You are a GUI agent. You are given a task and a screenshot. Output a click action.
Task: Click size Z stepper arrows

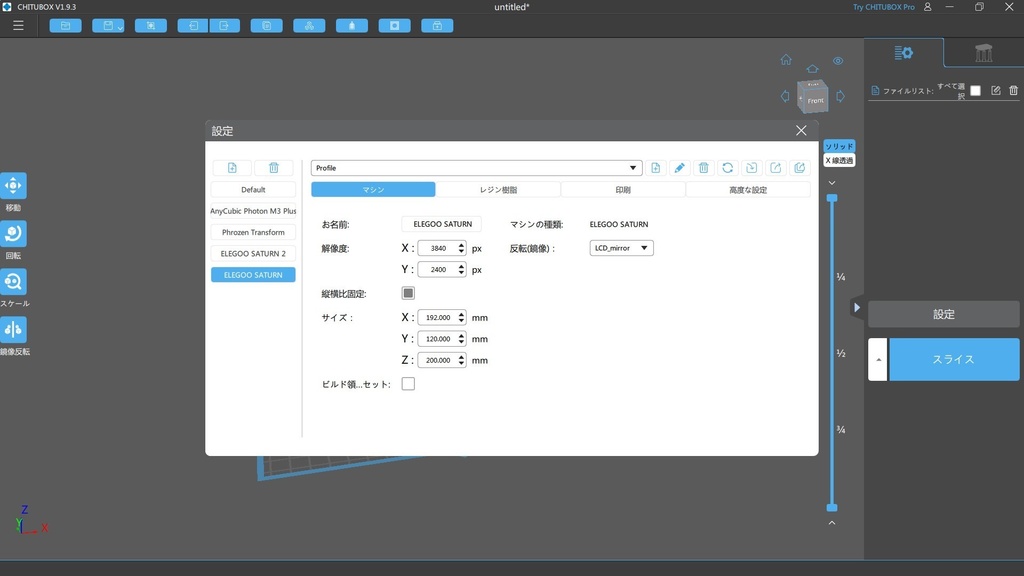(x=461, y=360)
